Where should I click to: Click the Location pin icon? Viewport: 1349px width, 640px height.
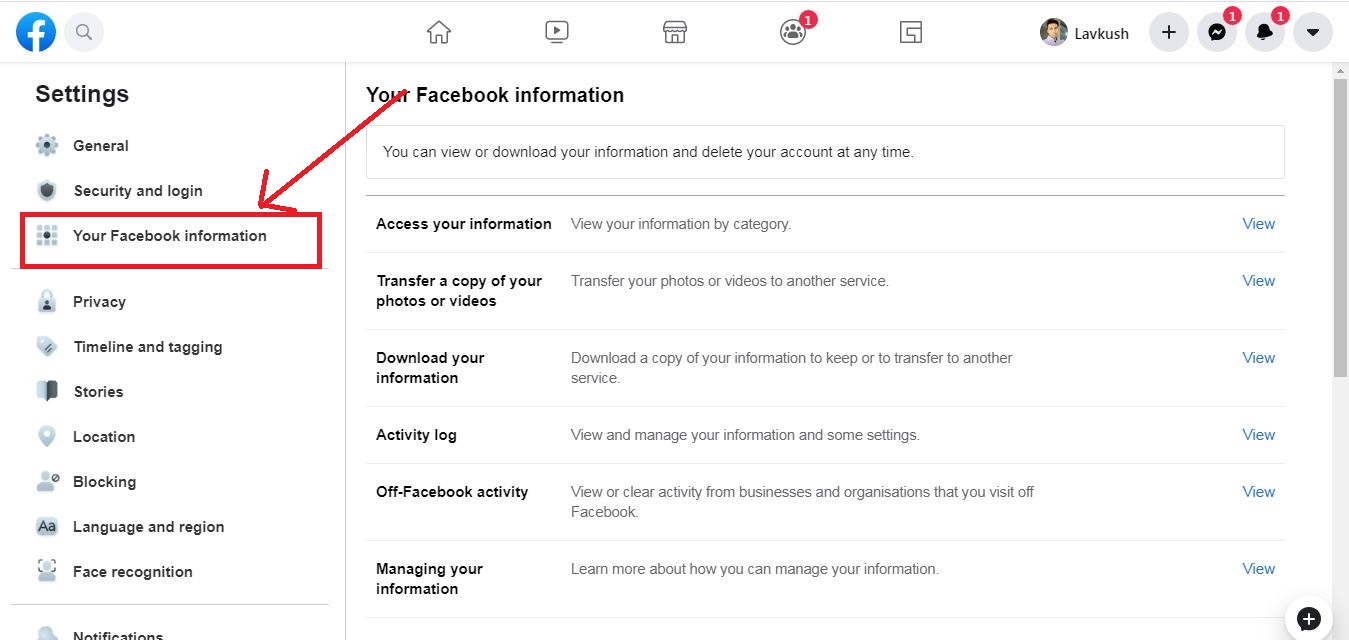point(47,436)
